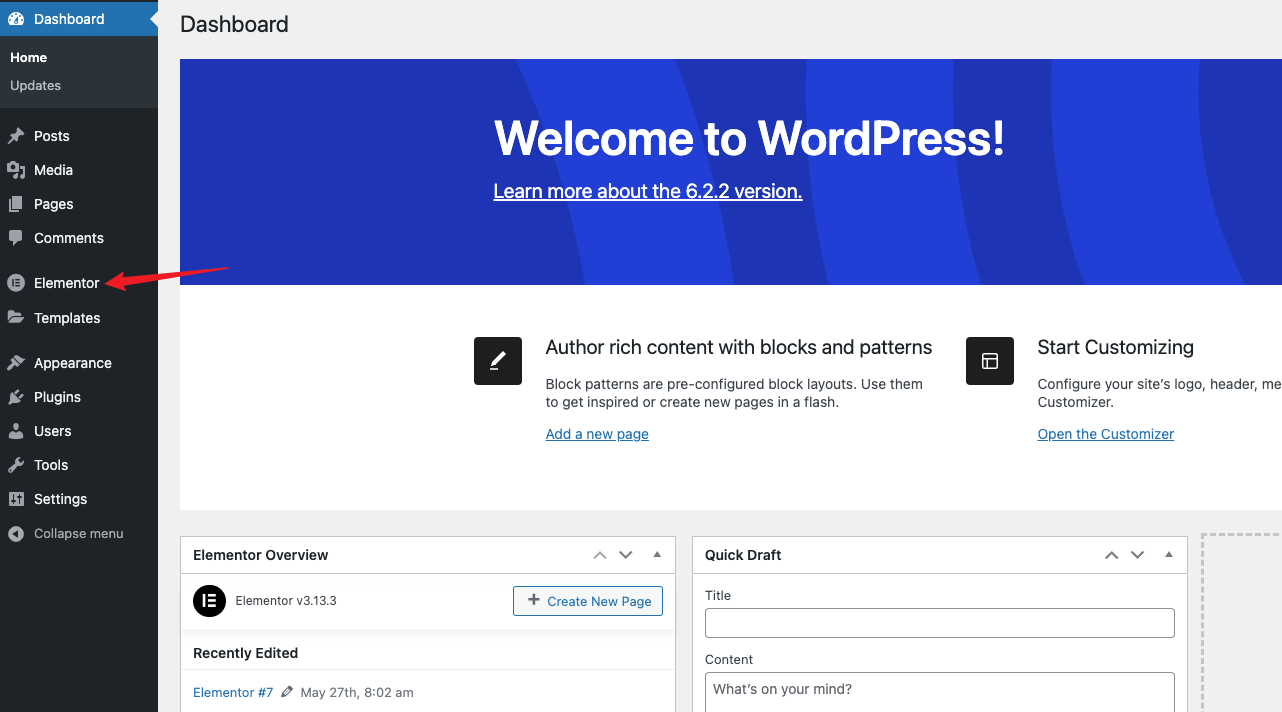Click the Elementor logo icon in sidebar
The height and width of the screenshot is (712, 1282).
[x=16, y=283]
